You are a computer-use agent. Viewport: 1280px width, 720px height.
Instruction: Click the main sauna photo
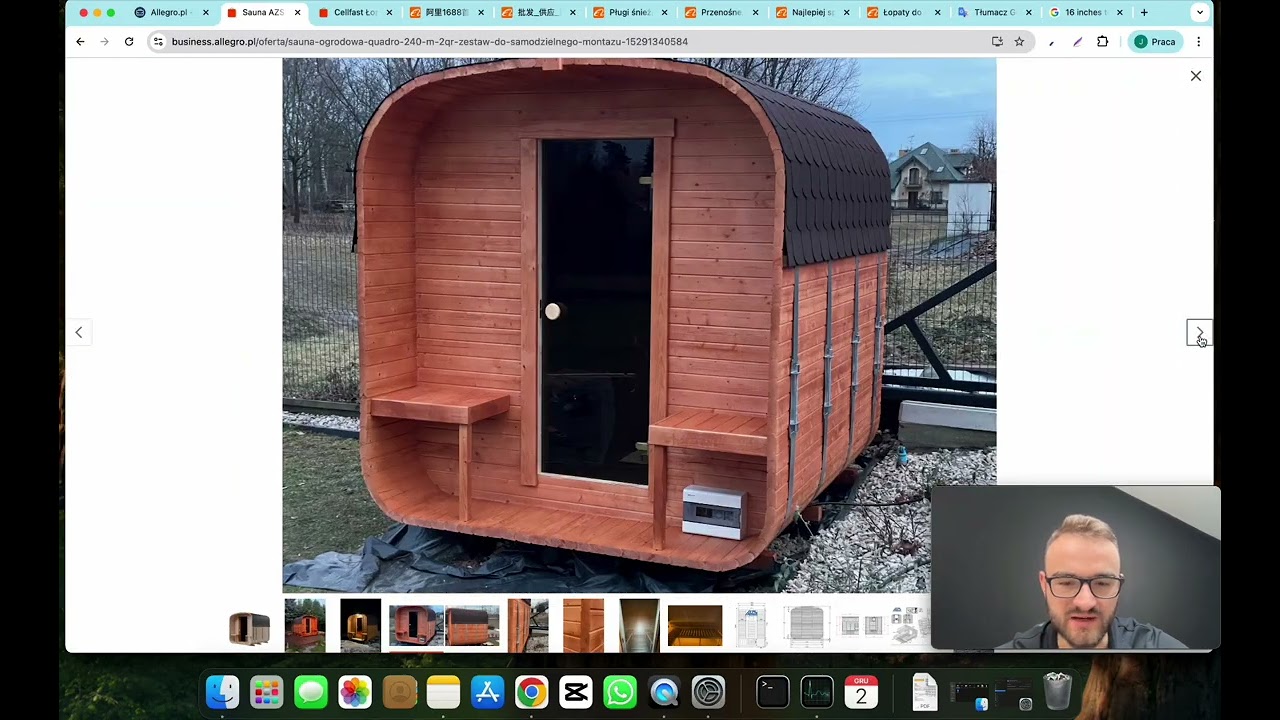pyautogui.click(x=639, y=325)
